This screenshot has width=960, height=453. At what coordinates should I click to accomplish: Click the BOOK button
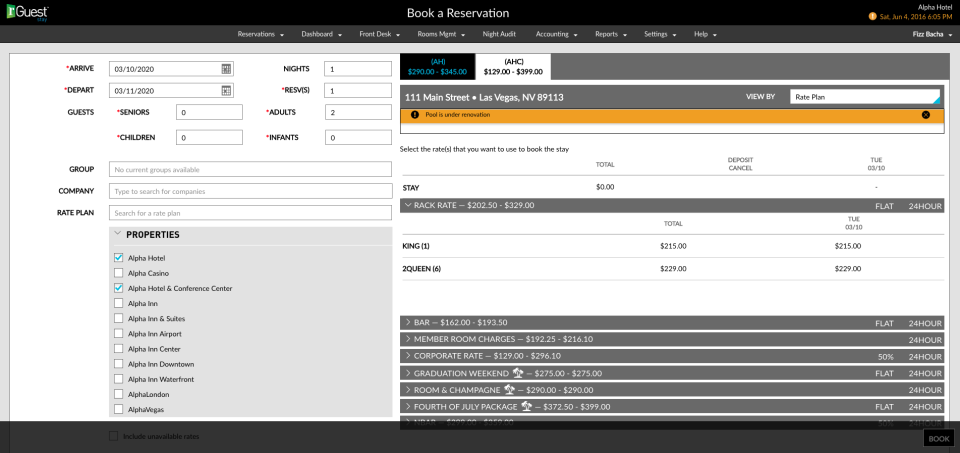(x=939, y=438)
